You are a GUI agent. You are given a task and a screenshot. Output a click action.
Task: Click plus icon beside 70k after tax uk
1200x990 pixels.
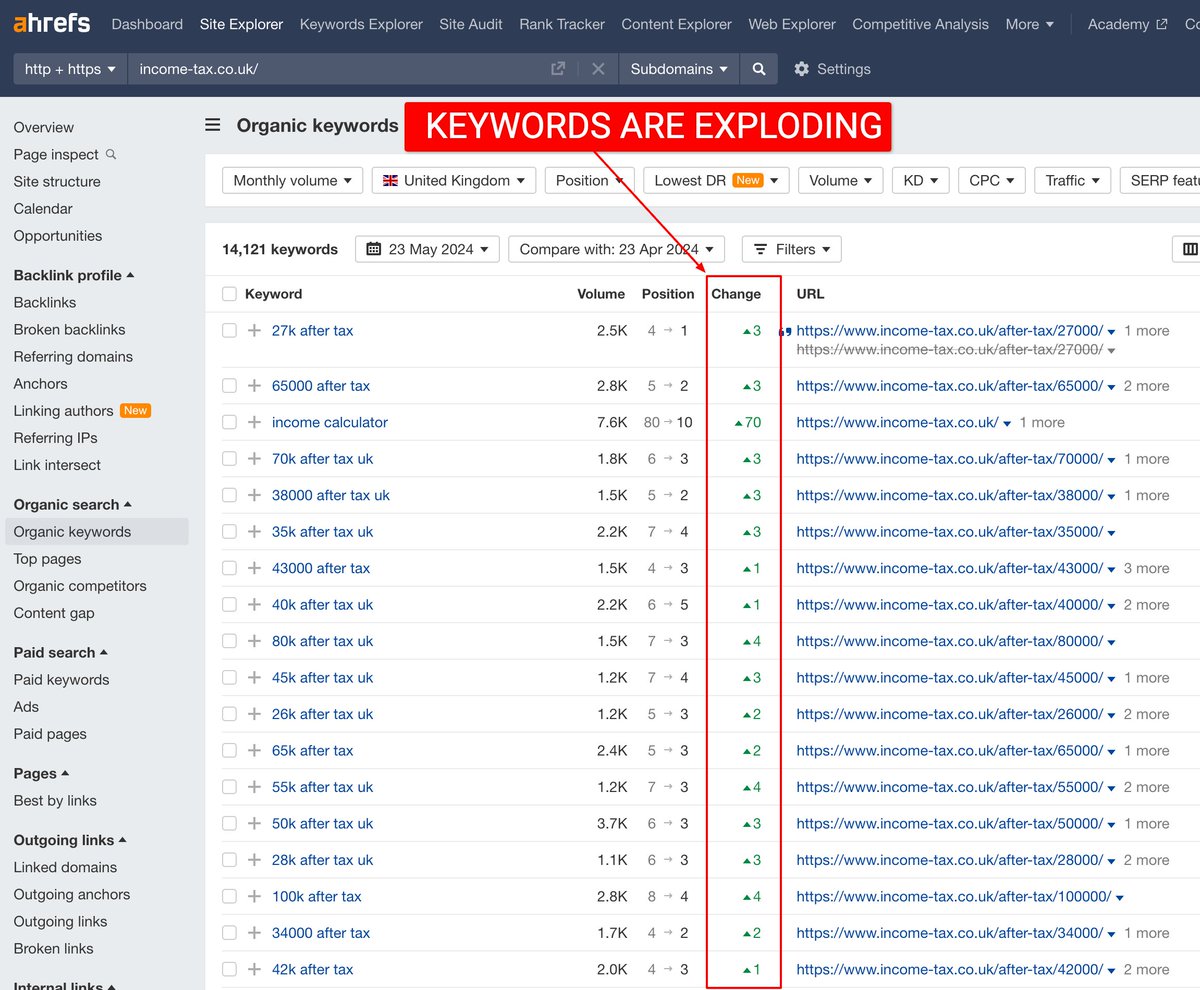[x=254, y=459]
